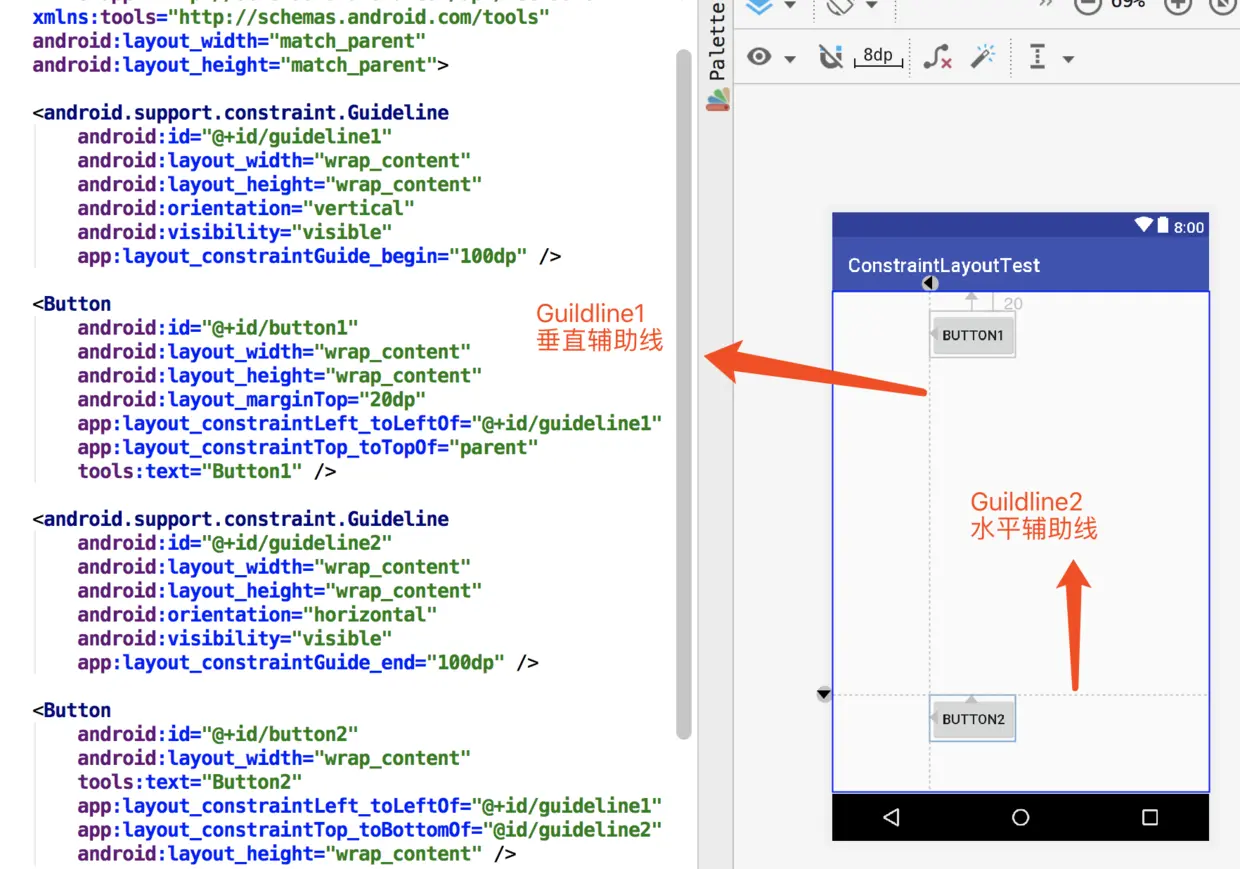Click the code editor vertical scrollbar
Viewport: 1240px width, 869px height.
click(x=684, y=394)
